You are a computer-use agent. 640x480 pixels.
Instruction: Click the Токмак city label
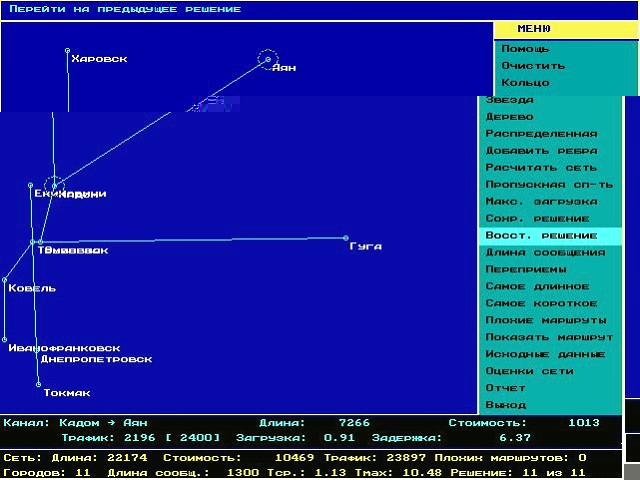point(67,393)
